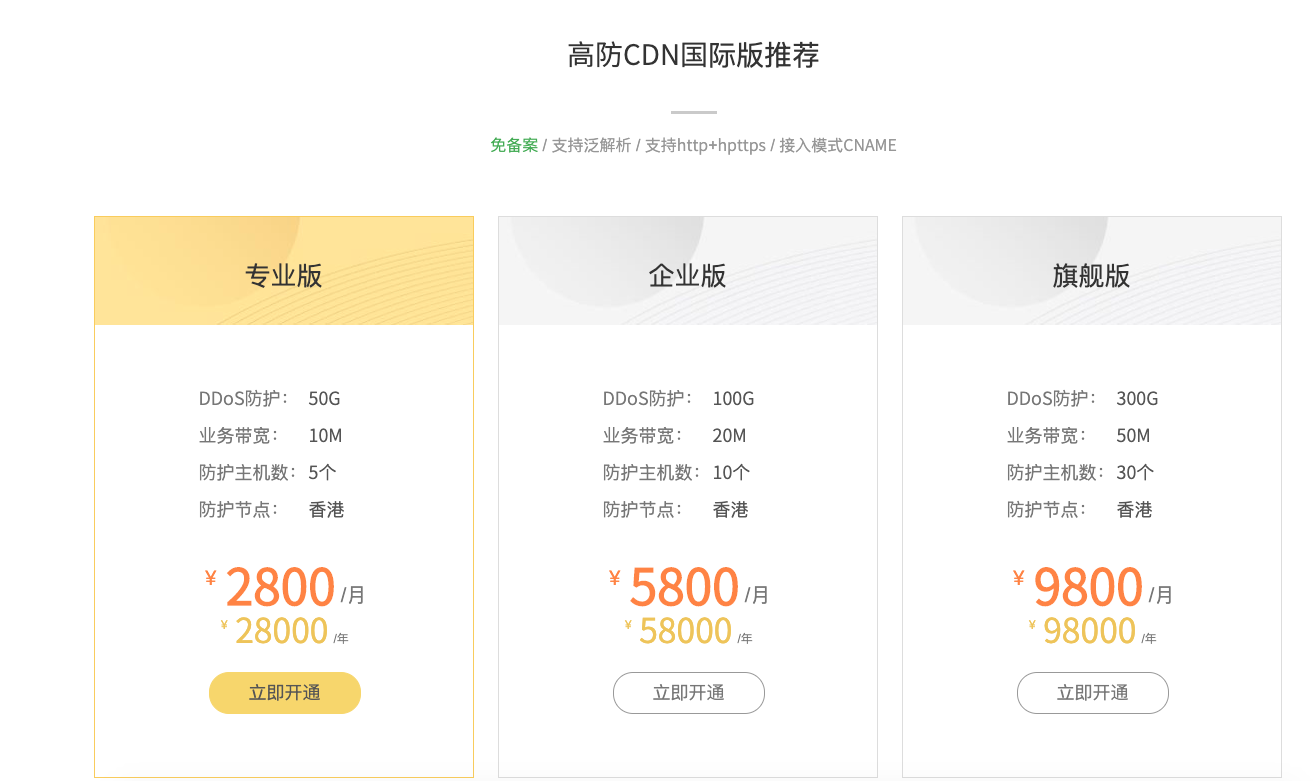
Task: Click the ¥28000/年 yearly price
Action: 282,631
